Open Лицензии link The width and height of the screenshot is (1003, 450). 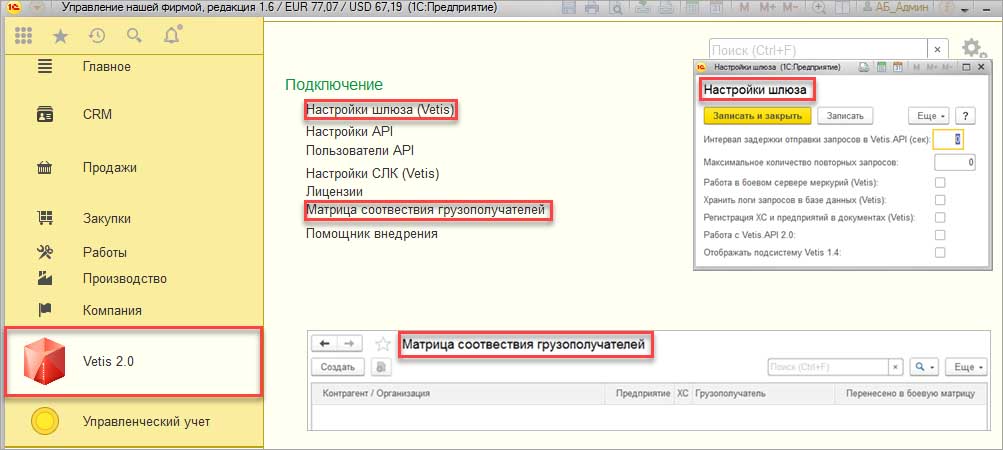coord(335,191)
